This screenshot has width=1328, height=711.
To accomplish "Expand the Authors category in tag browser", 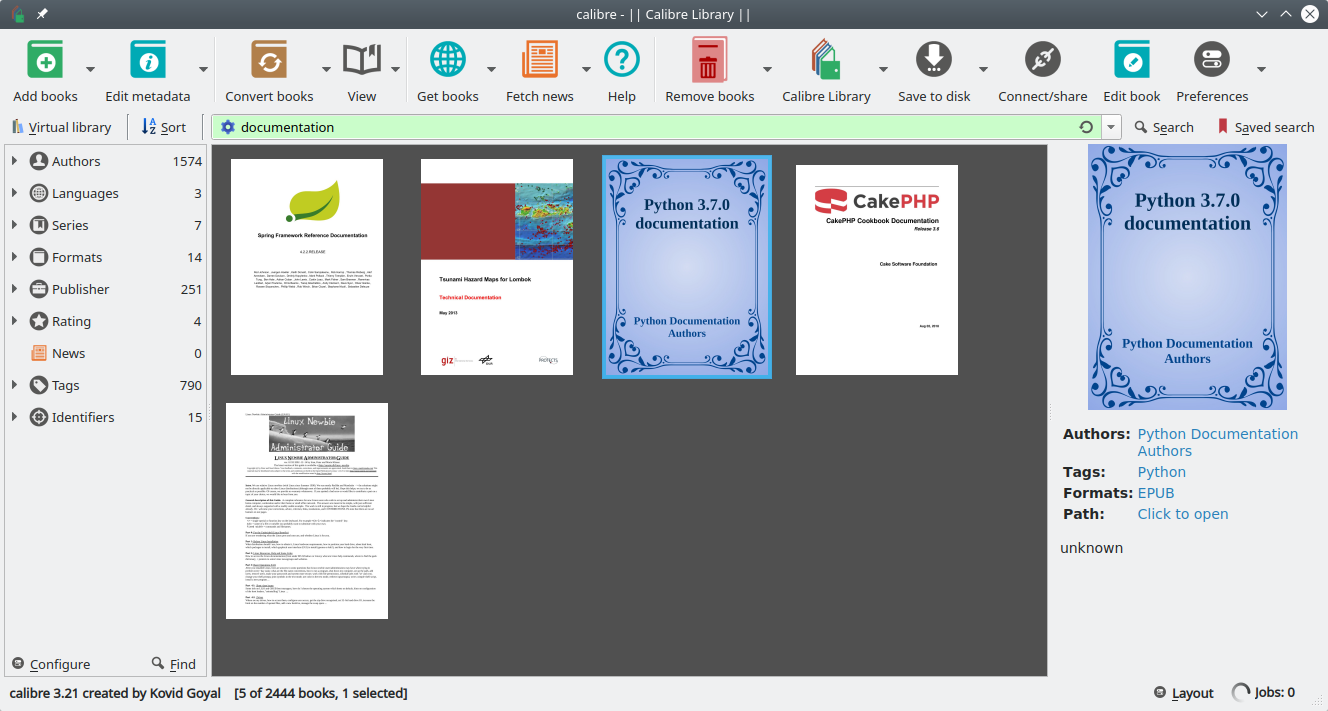I will pyautogui.click(x=14, y=161).
